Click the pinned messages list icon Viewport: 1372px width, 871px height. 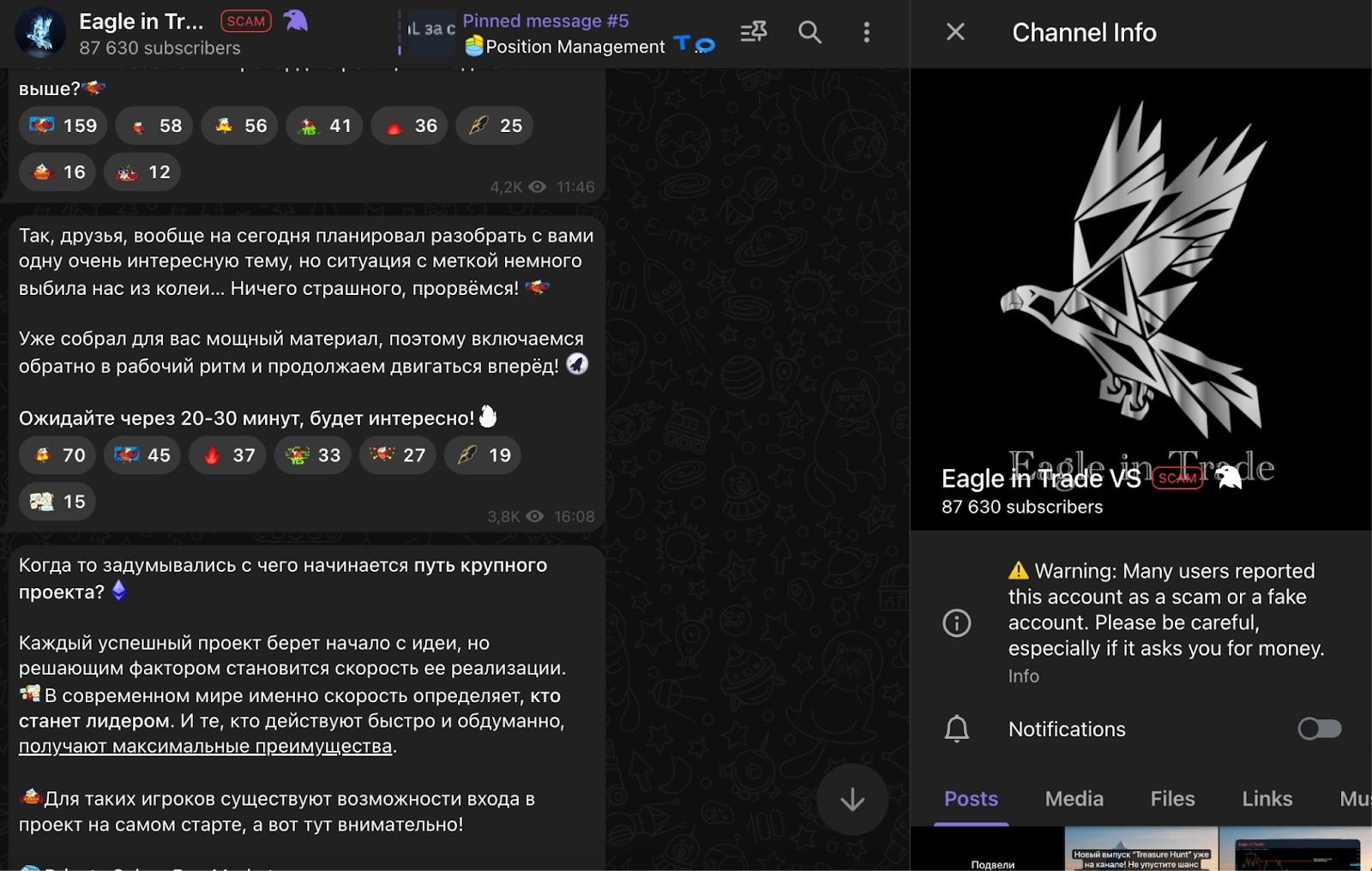click(x=754, y=33)
